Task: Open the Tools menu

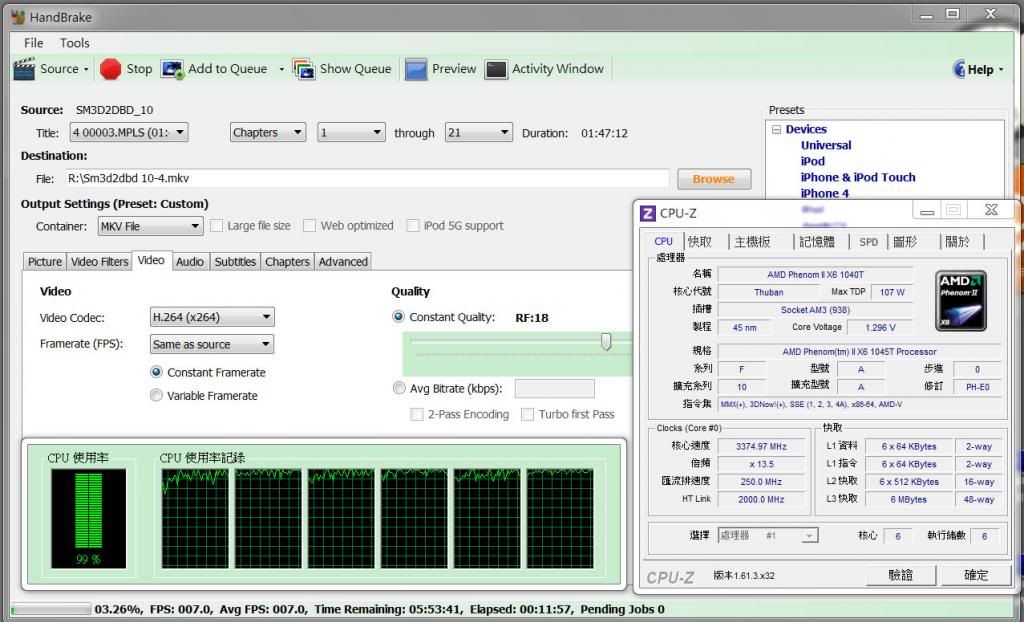Action: tap(74, 43)
